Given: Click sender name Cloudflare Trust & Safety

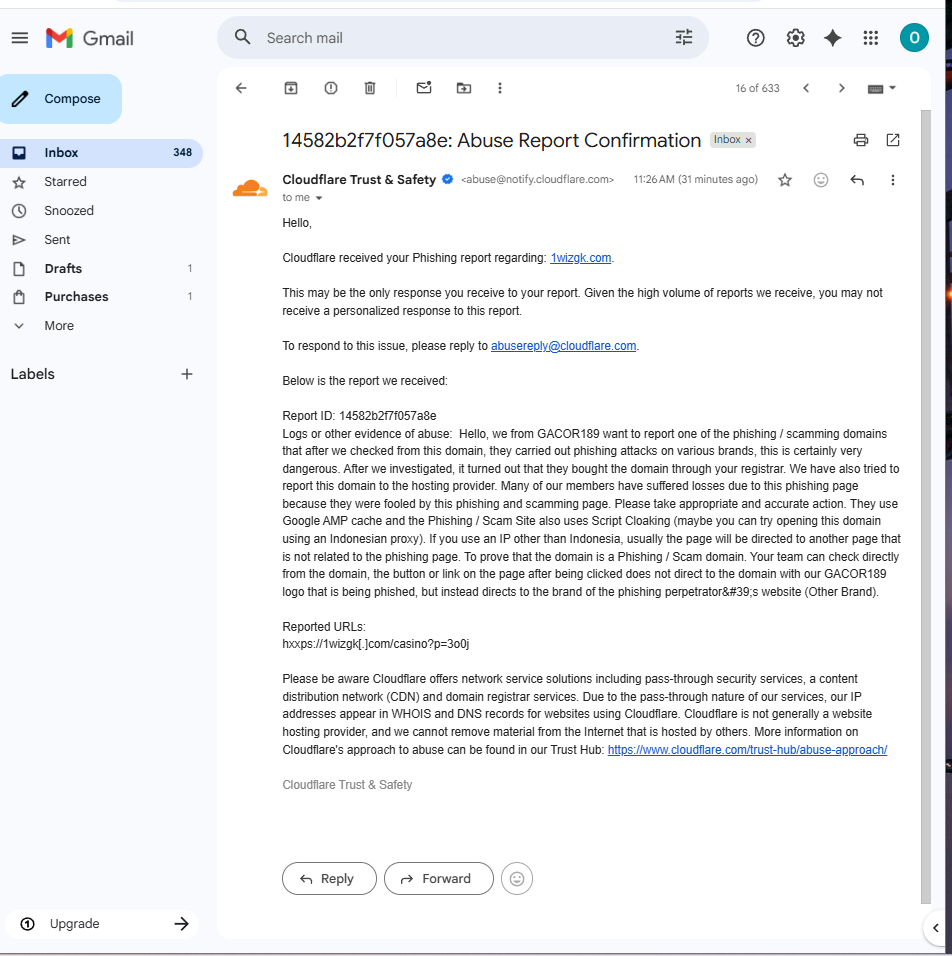Looking at the screenshot, I should 359,179.
